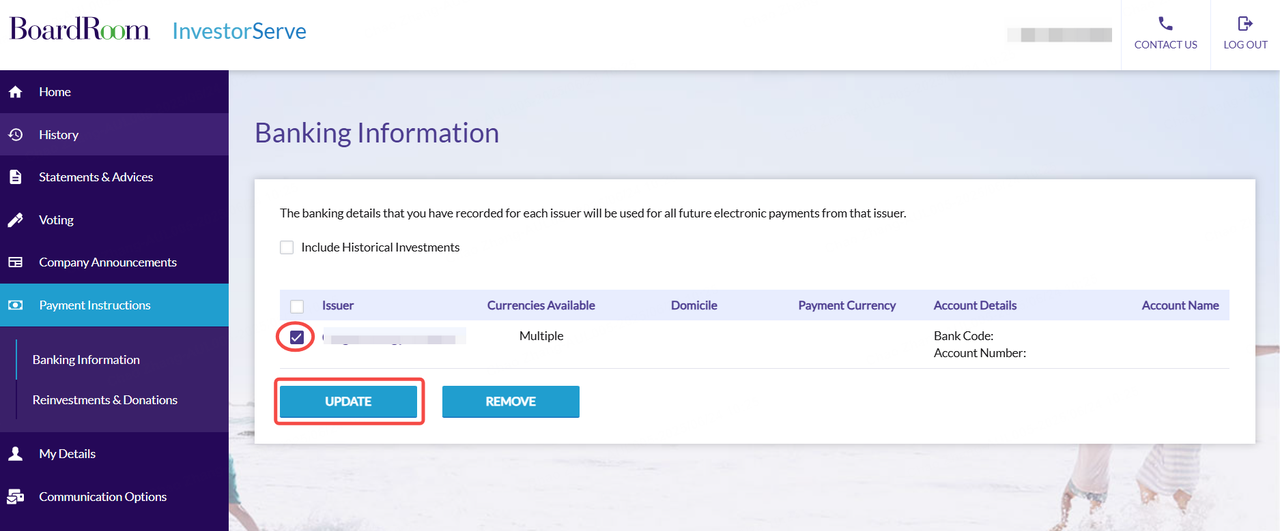Click the Voting gavel icon
1280x531 pixels.
click(x=15, y=220)
